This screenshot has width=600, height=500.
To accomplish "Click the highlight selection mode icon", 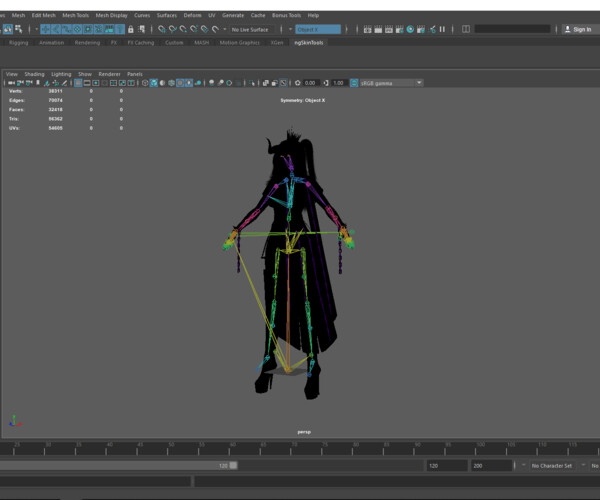I will 142,29.
